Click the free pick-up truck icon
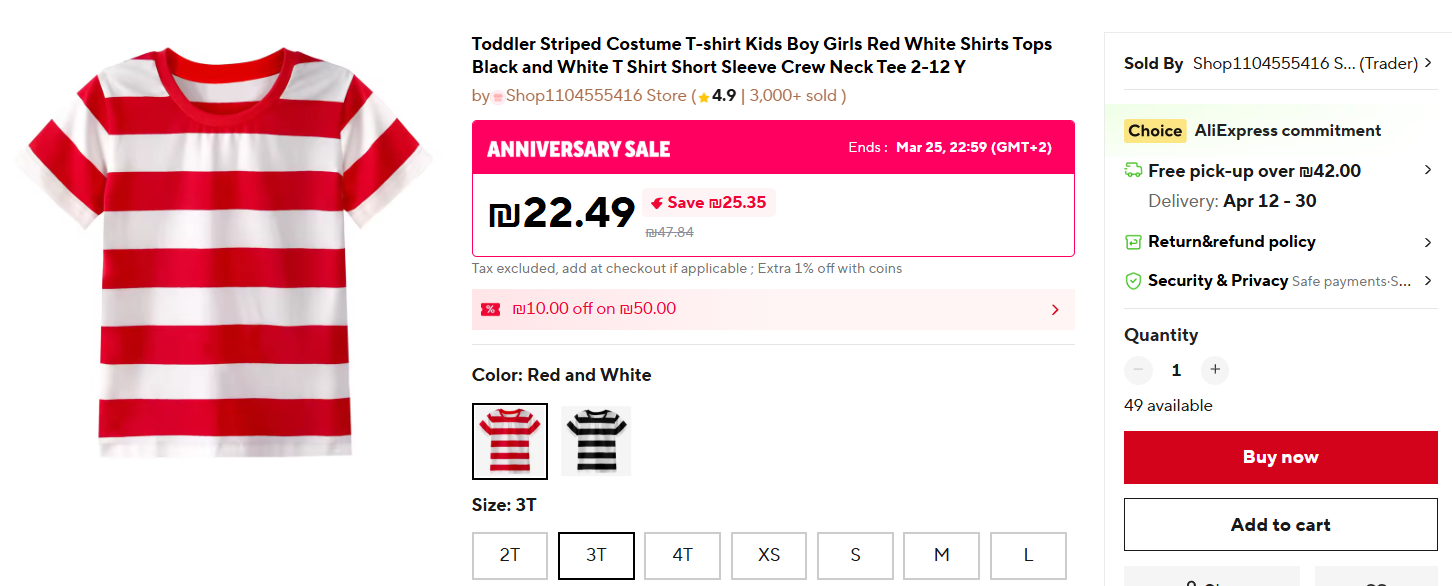The image size is (1452, 586). (1133, 171)
